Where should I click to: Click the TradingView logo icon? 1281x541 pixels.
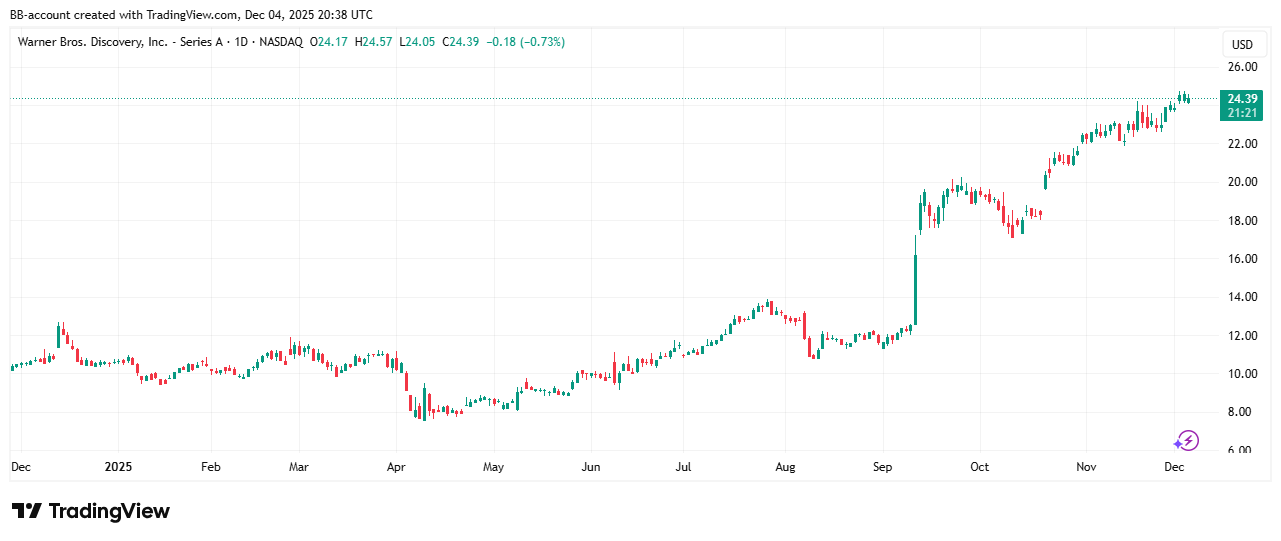27,511
